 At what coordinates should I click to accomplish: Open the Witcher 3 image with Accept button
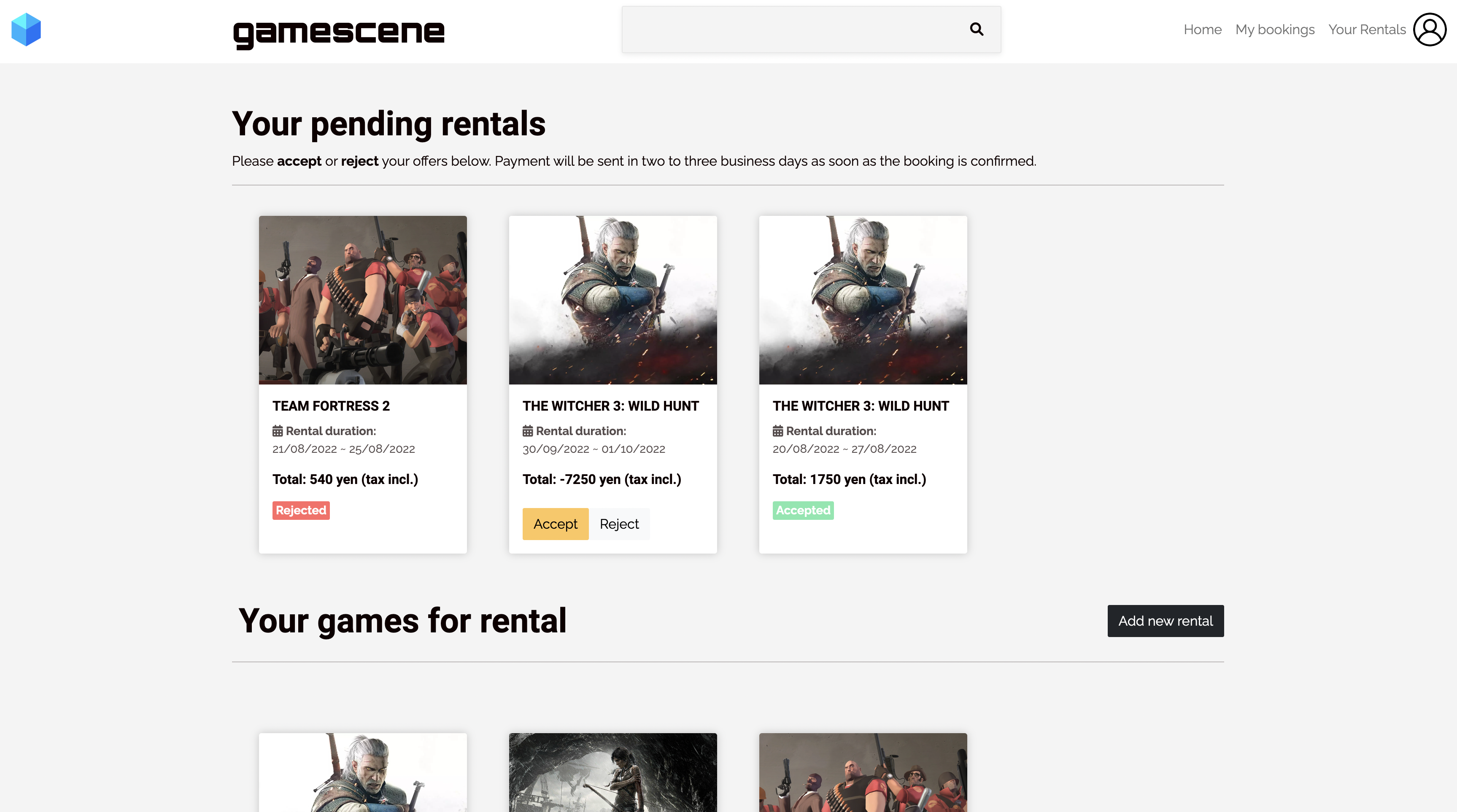612,300
